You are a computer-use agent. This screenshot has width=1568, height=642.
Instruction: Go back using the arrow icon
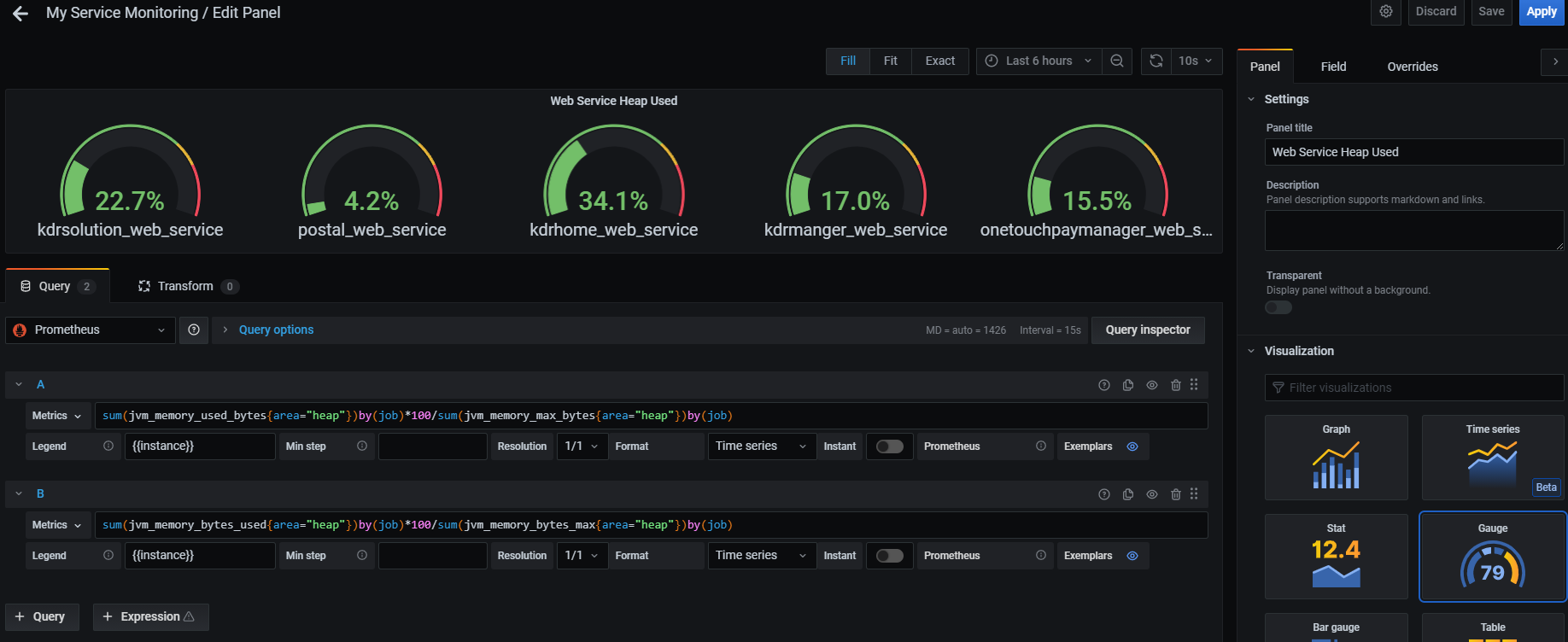tap(20, 13)
